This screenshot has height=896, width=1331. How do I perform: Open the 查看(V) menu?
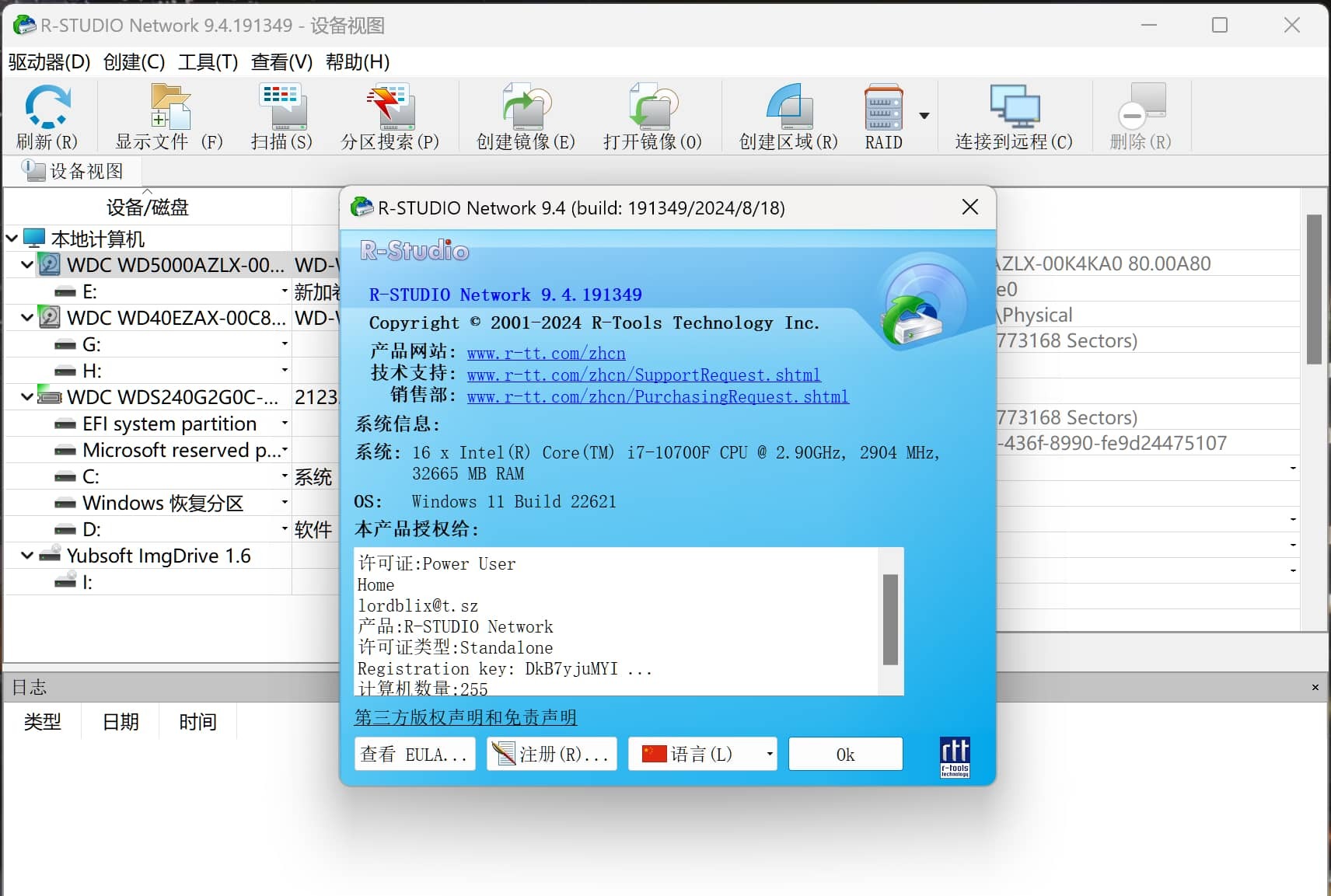(x=281, y=62)
